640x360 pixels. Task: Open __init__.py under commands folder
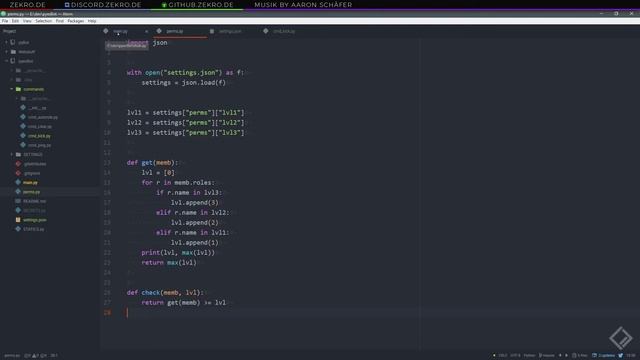37,108
